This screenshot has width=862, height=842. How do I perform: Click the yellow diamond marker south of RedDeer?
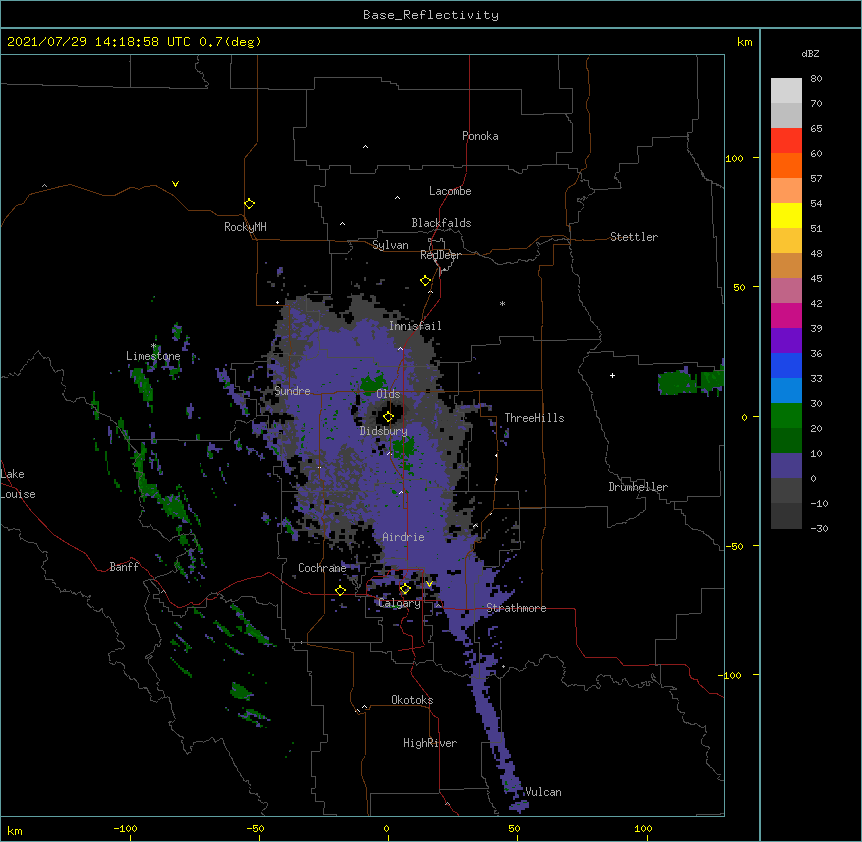tap(425, 281)
